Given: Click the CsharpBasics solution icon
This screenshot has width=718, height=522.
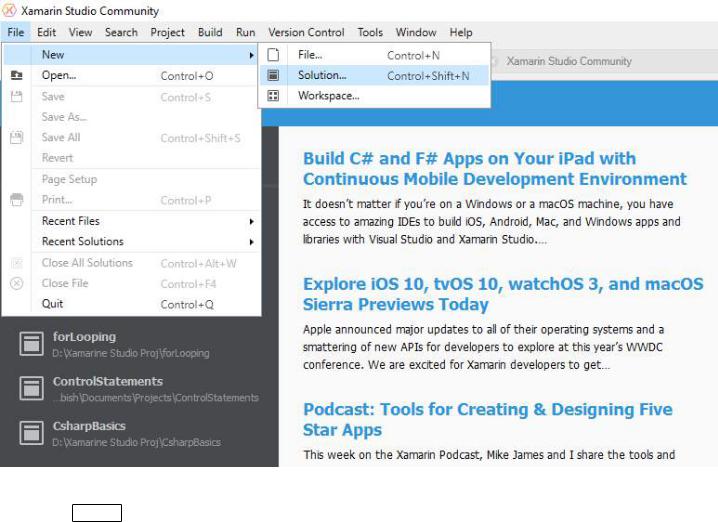Looking at the screenshot, I should click(32, 433).
